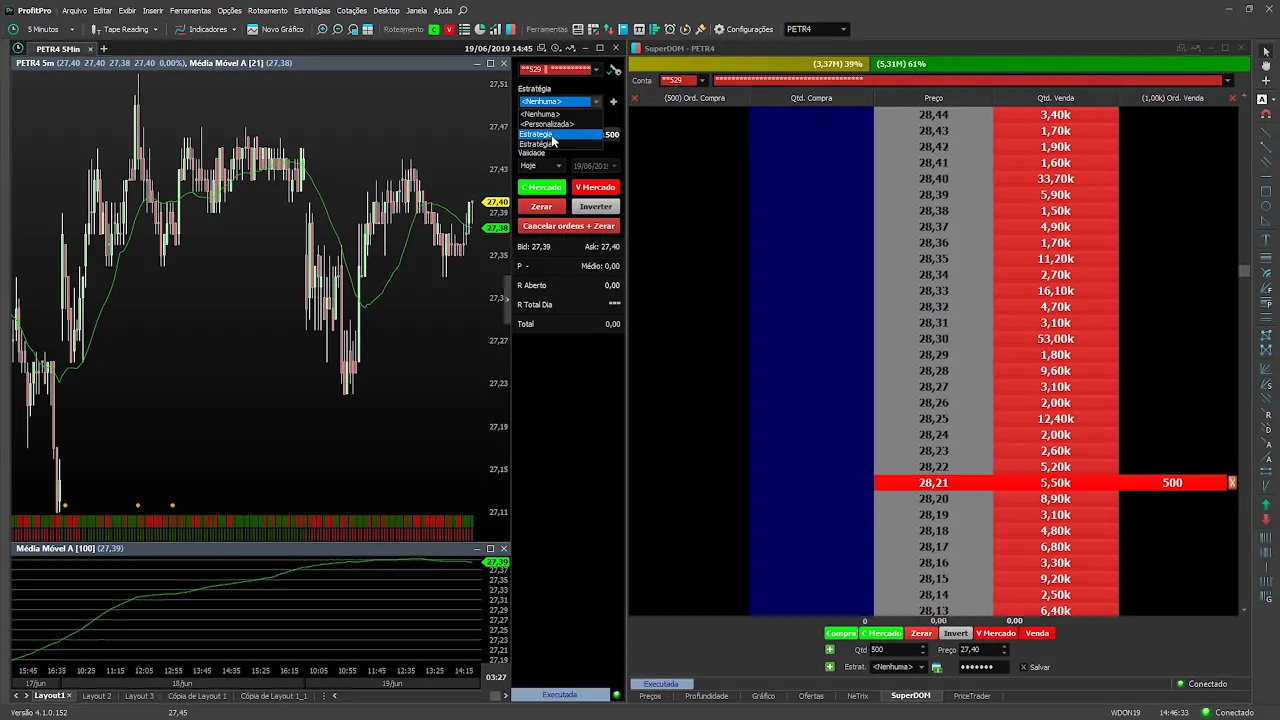
Task: Click the plus icon beside Estratégia dropdown
Action: tap(613, 101)
